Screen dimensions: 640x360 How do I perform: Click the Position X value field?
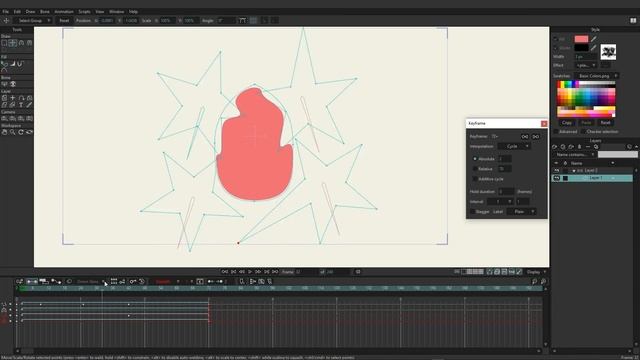tap(107, 20)
